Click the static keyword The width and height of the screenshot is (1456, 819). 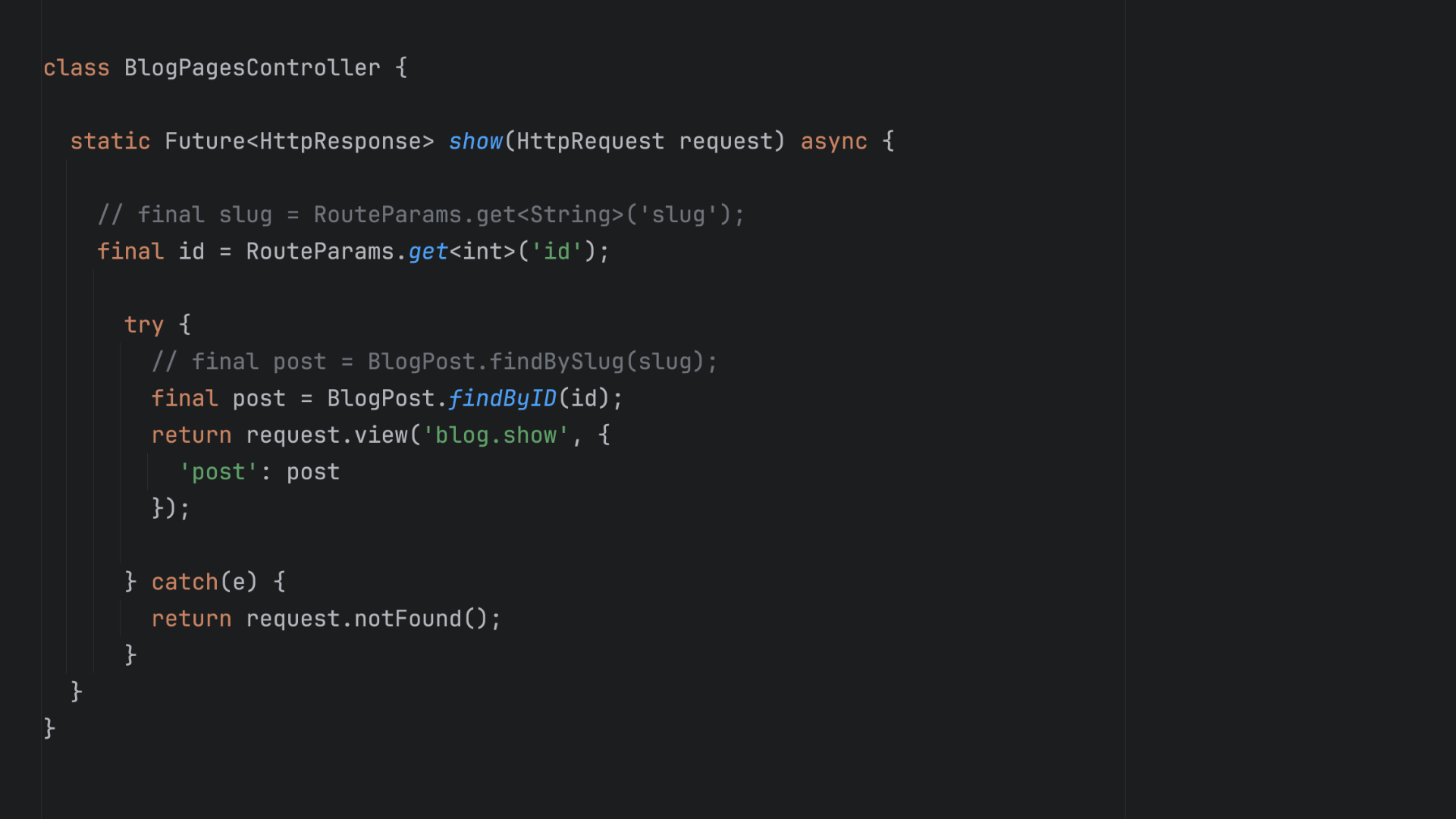pos(110,142)
